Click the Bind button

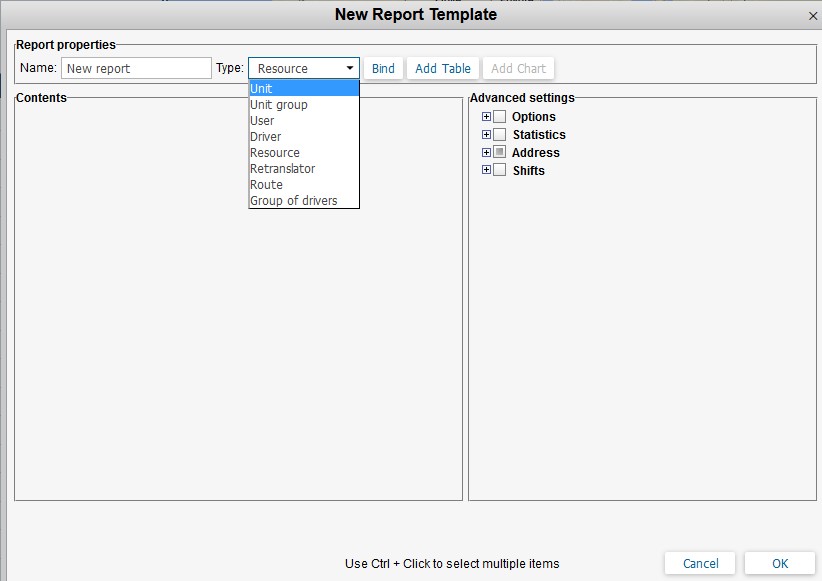pos(383,69)
